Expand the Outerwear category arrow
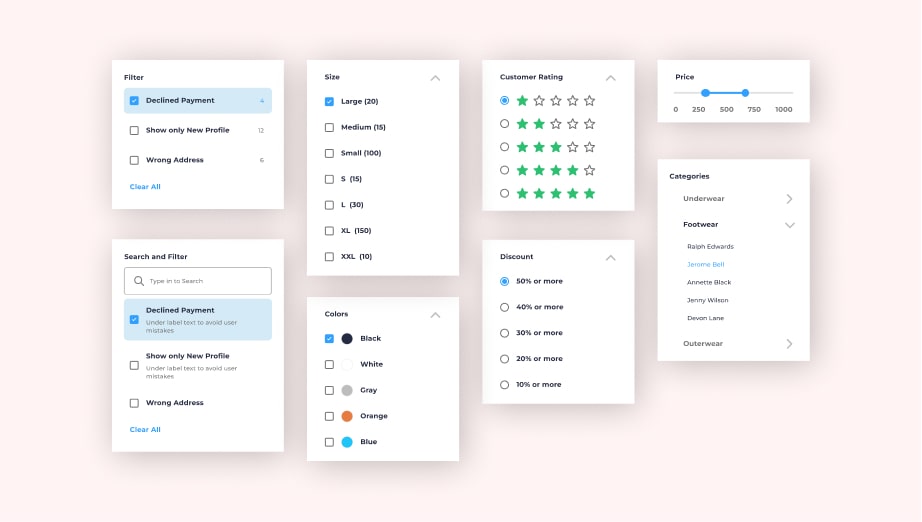This screenshot has height=522, width=922. point(789,344)
